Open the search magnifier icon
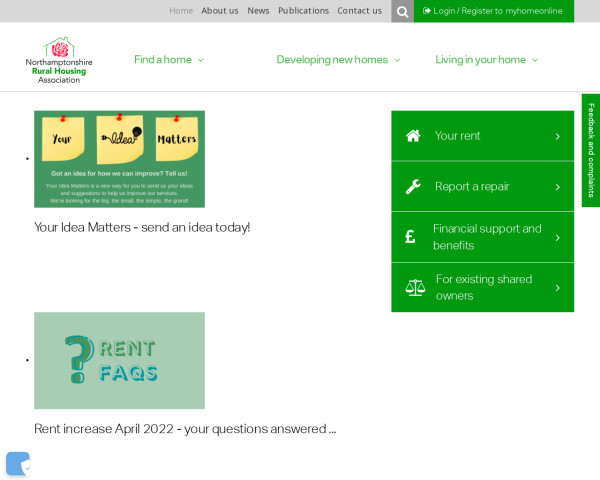Image resolution: width=600 pixels, height=480 pixels. 402,11
